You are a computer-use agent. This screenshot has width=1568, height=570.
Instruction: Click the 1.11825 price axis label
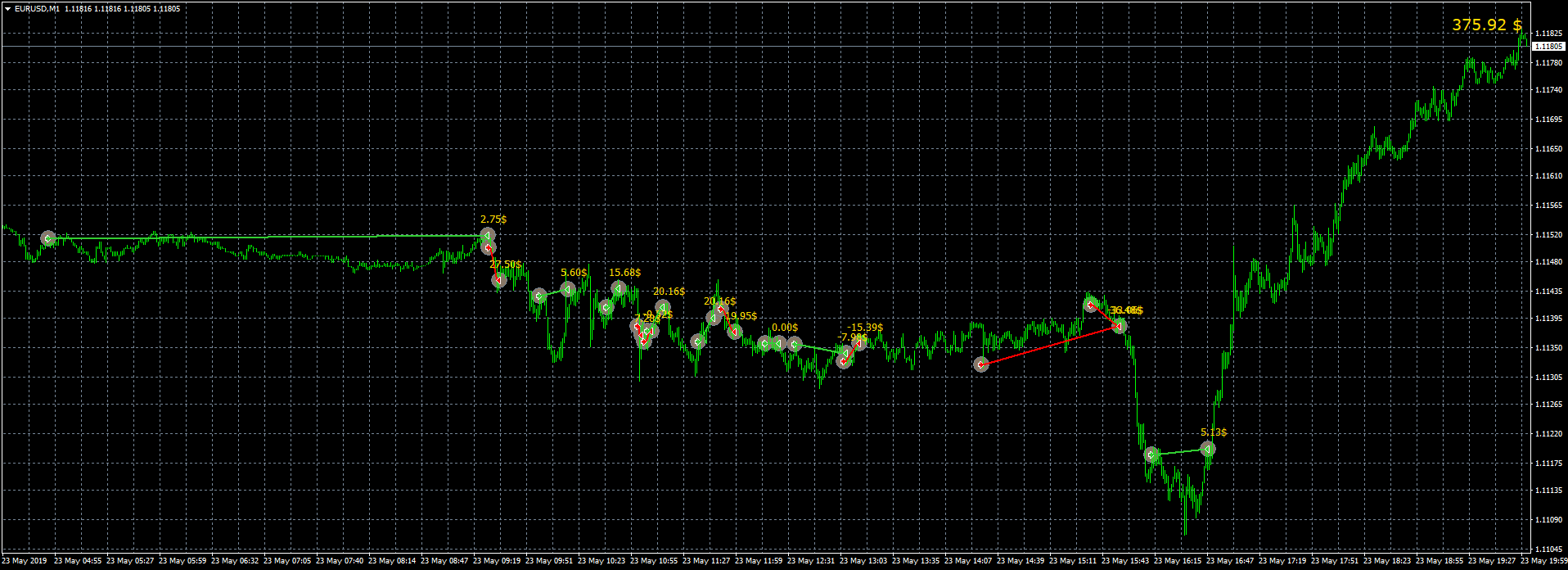tap(1547, 34)
